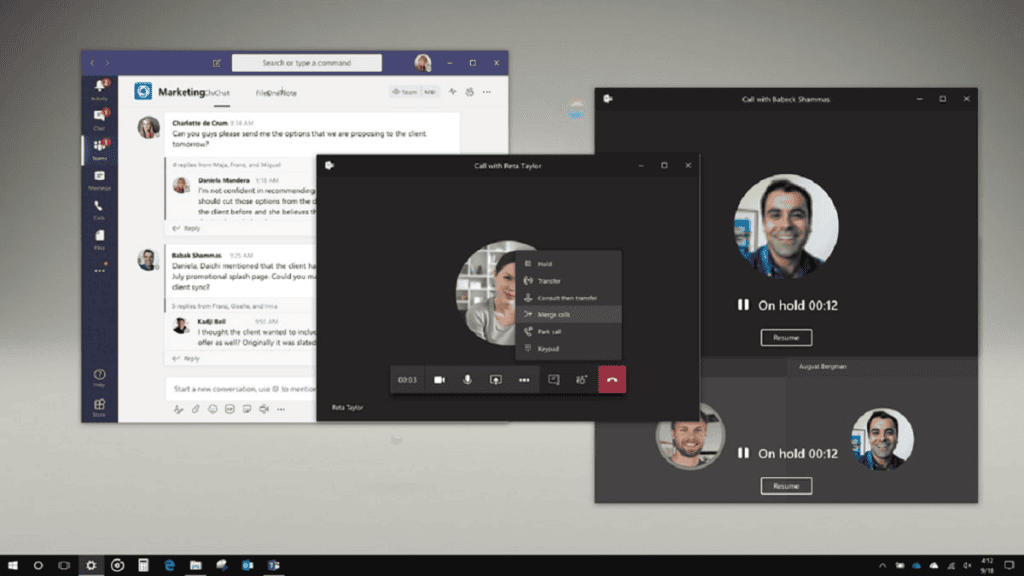
Task: Open more actions ellipsis in call toolbar
Action: point(524,380)
